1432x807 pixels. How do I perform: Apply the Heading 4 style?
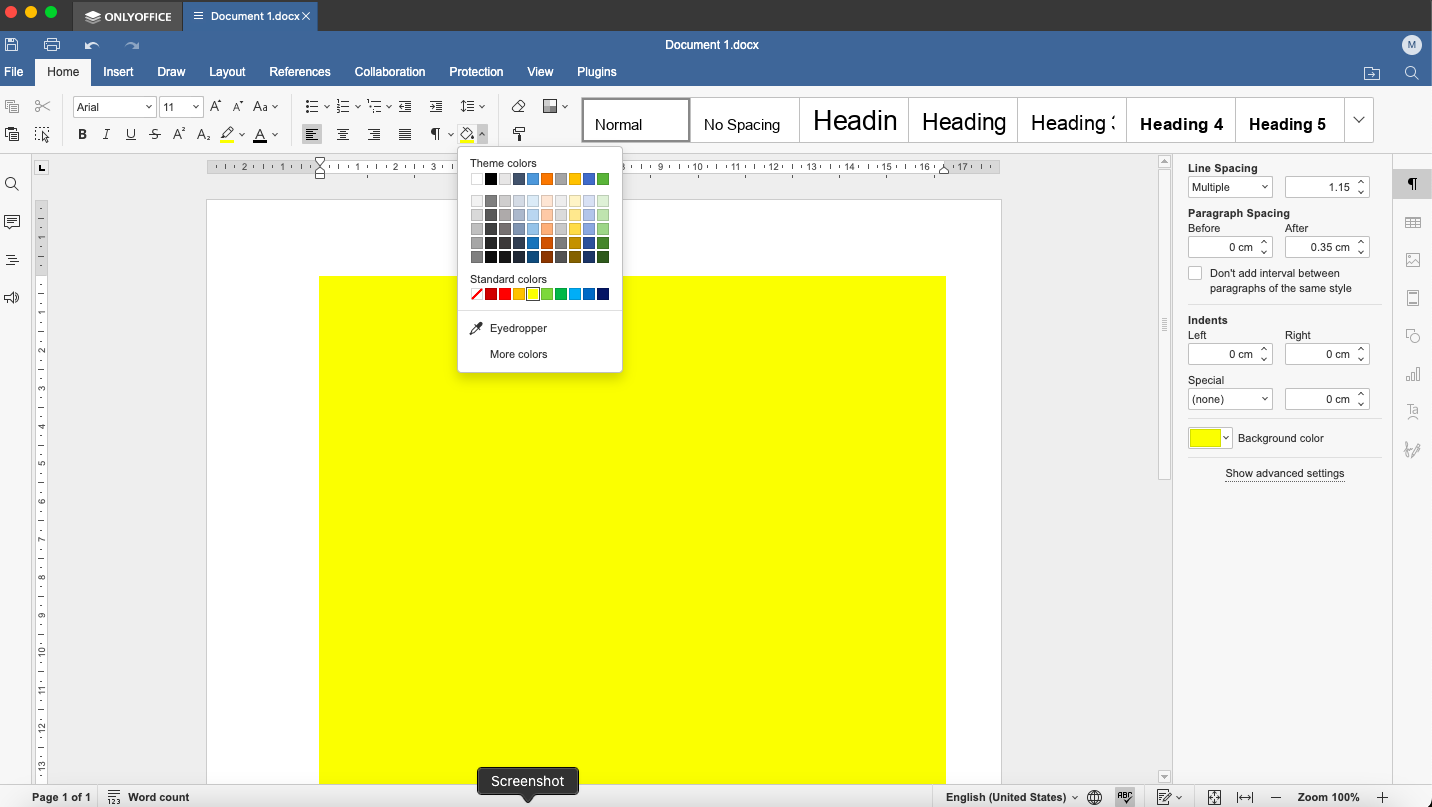coord(1181,120)
